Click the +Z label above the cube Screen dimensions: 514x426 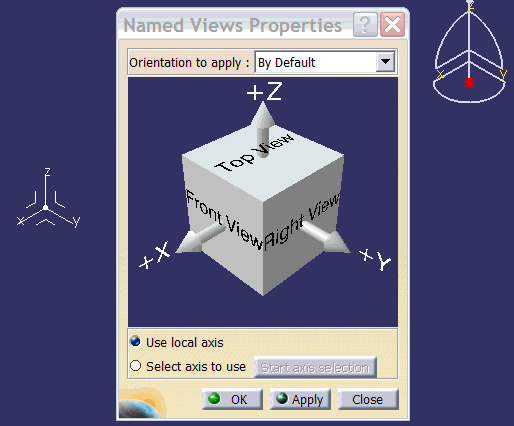click(264, 91)
